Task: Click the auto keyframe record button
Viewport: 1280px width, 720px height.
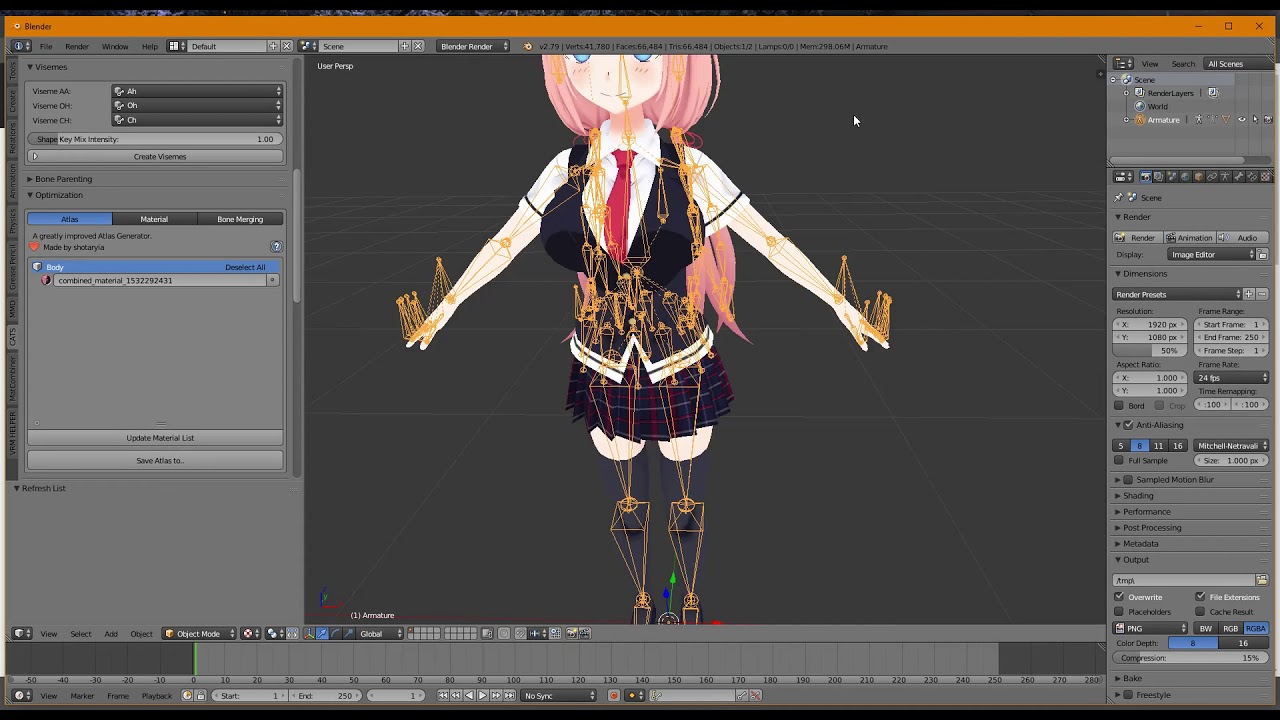Action: pyautogui.click(x=614, y=696)
